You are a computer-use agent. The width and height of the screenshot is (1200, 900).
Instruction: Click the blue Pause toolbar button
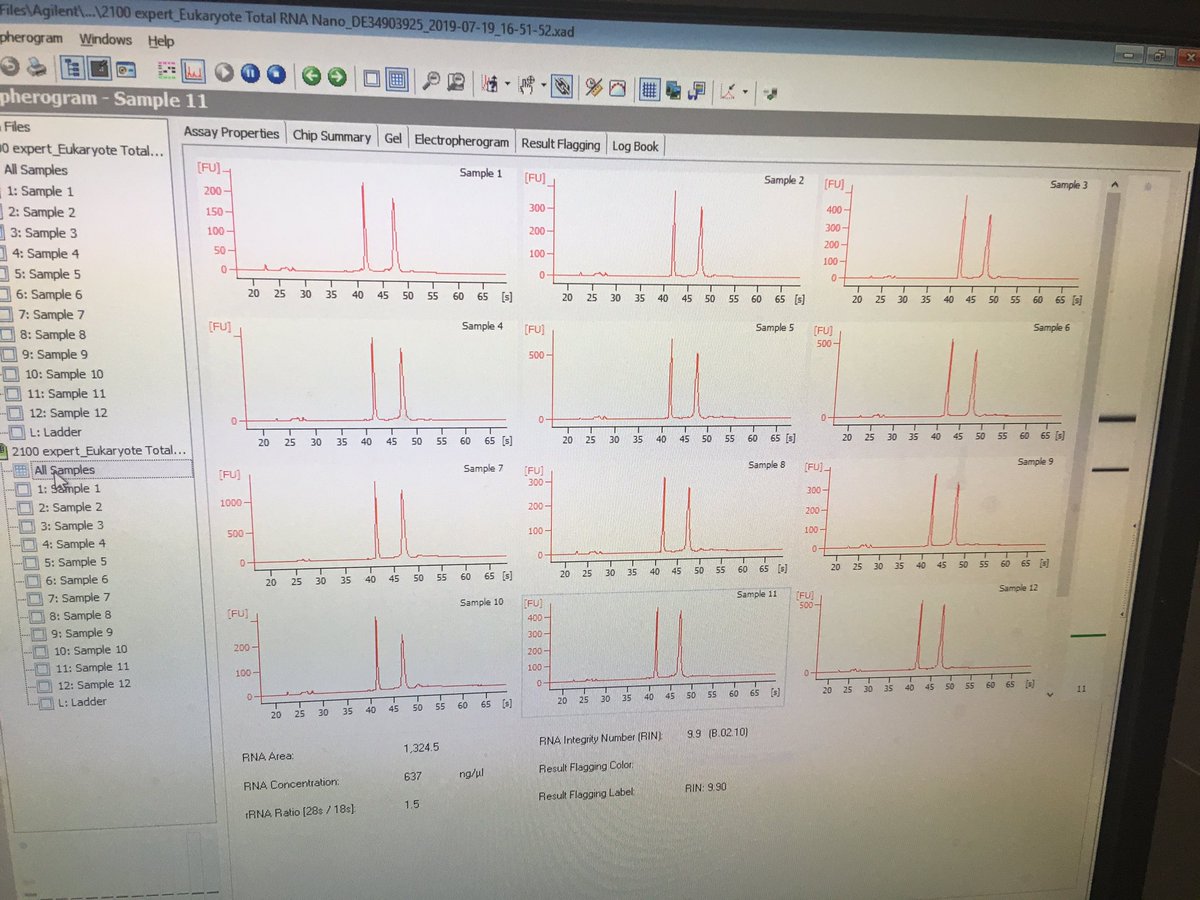coord(250,73)
